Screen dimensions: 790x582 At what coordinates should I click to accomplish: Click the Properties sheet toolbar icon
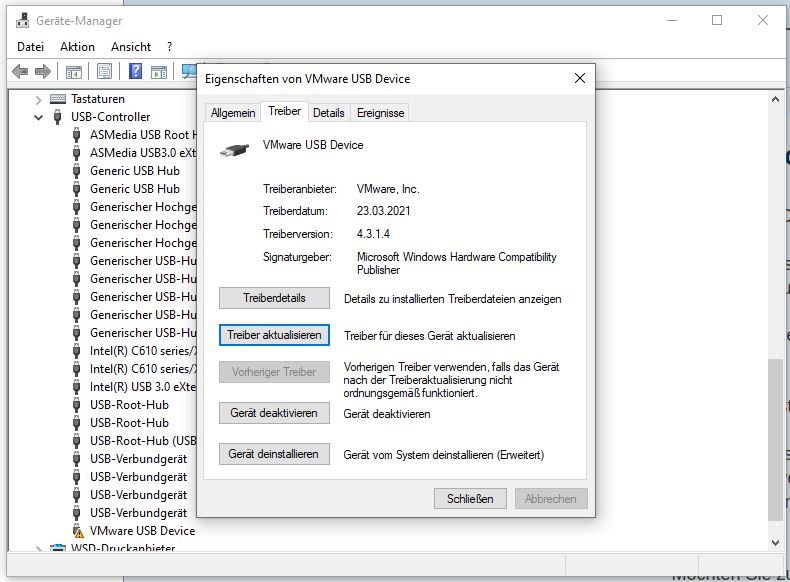click(104, 71)
